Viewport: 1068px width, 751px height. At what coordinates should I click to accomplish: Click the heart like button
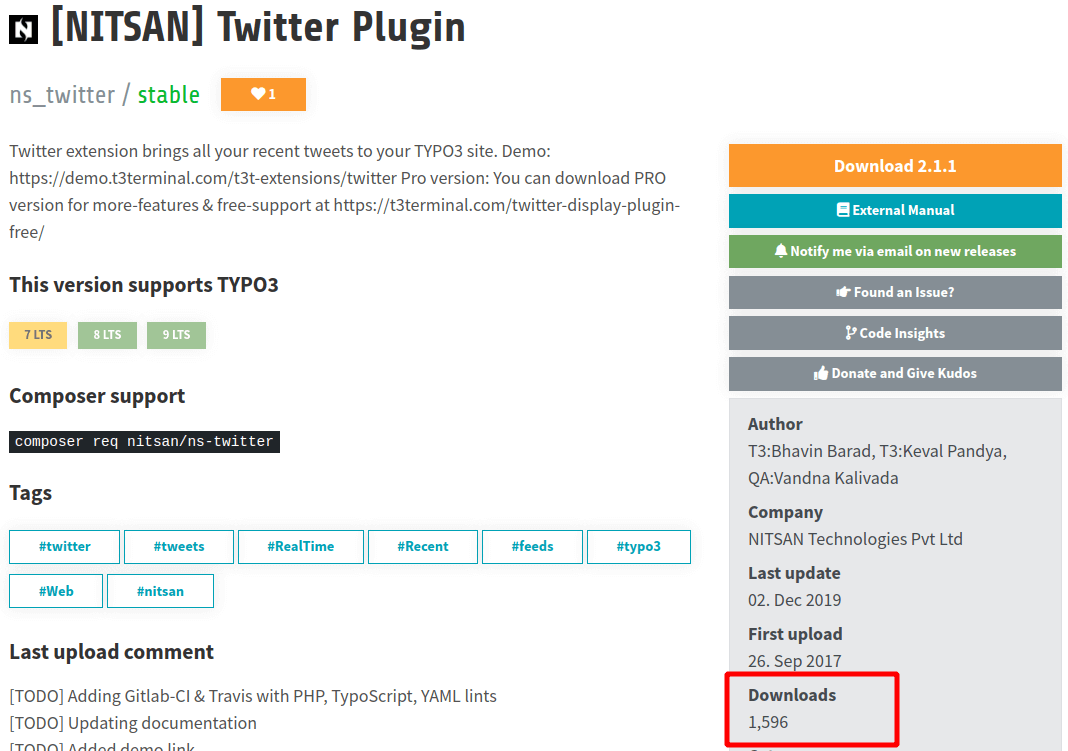click(263, 94)
